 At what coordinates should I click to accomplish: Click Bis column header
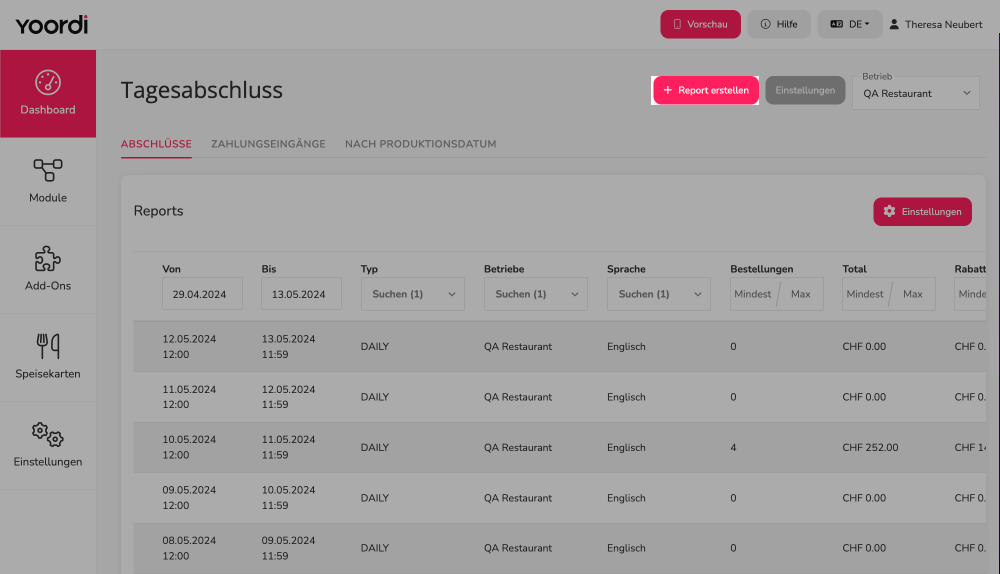tap(268, 269)
